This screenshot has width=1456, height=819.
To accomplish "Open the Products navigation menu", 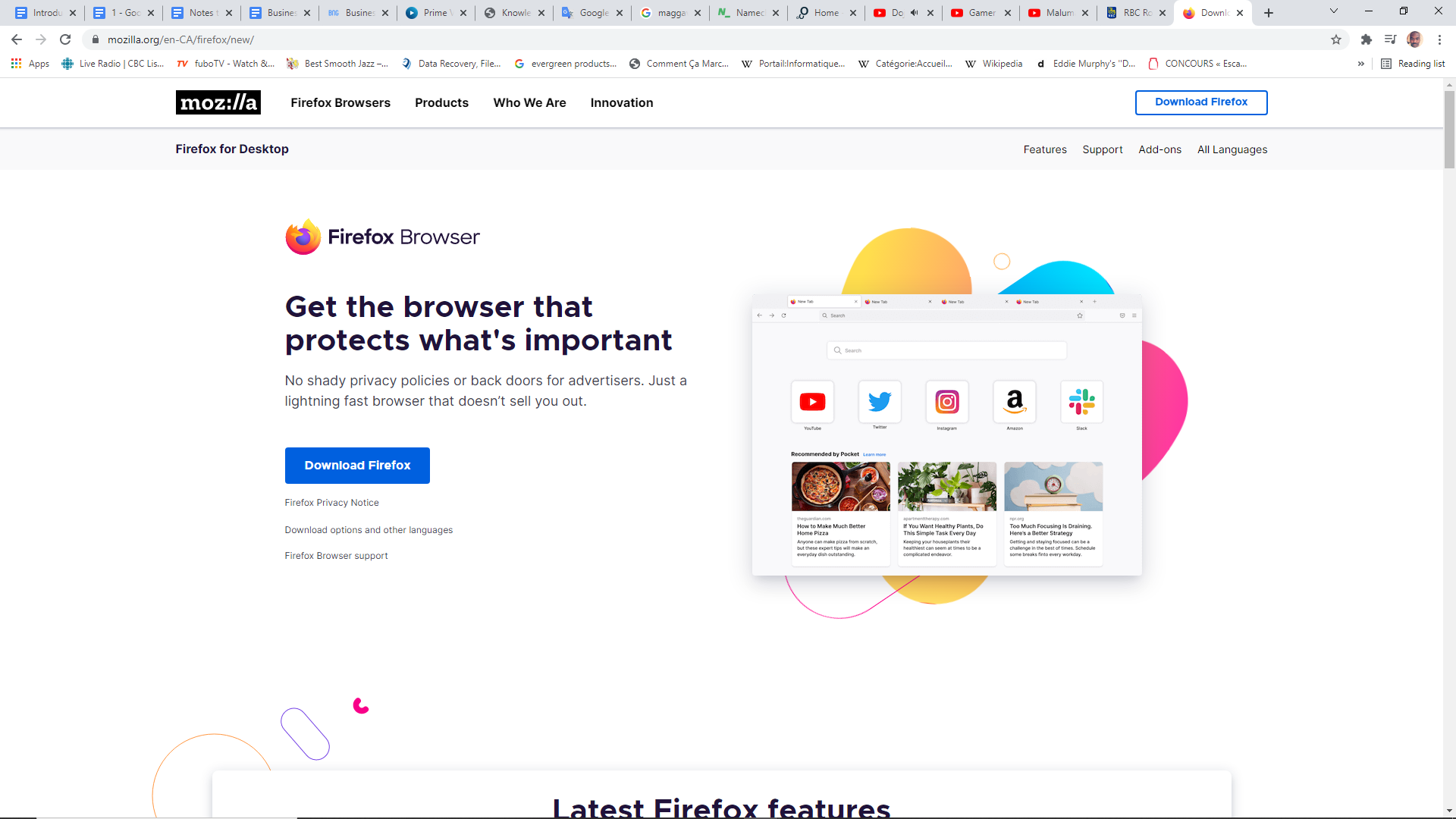I will click(x=441, y=102).
